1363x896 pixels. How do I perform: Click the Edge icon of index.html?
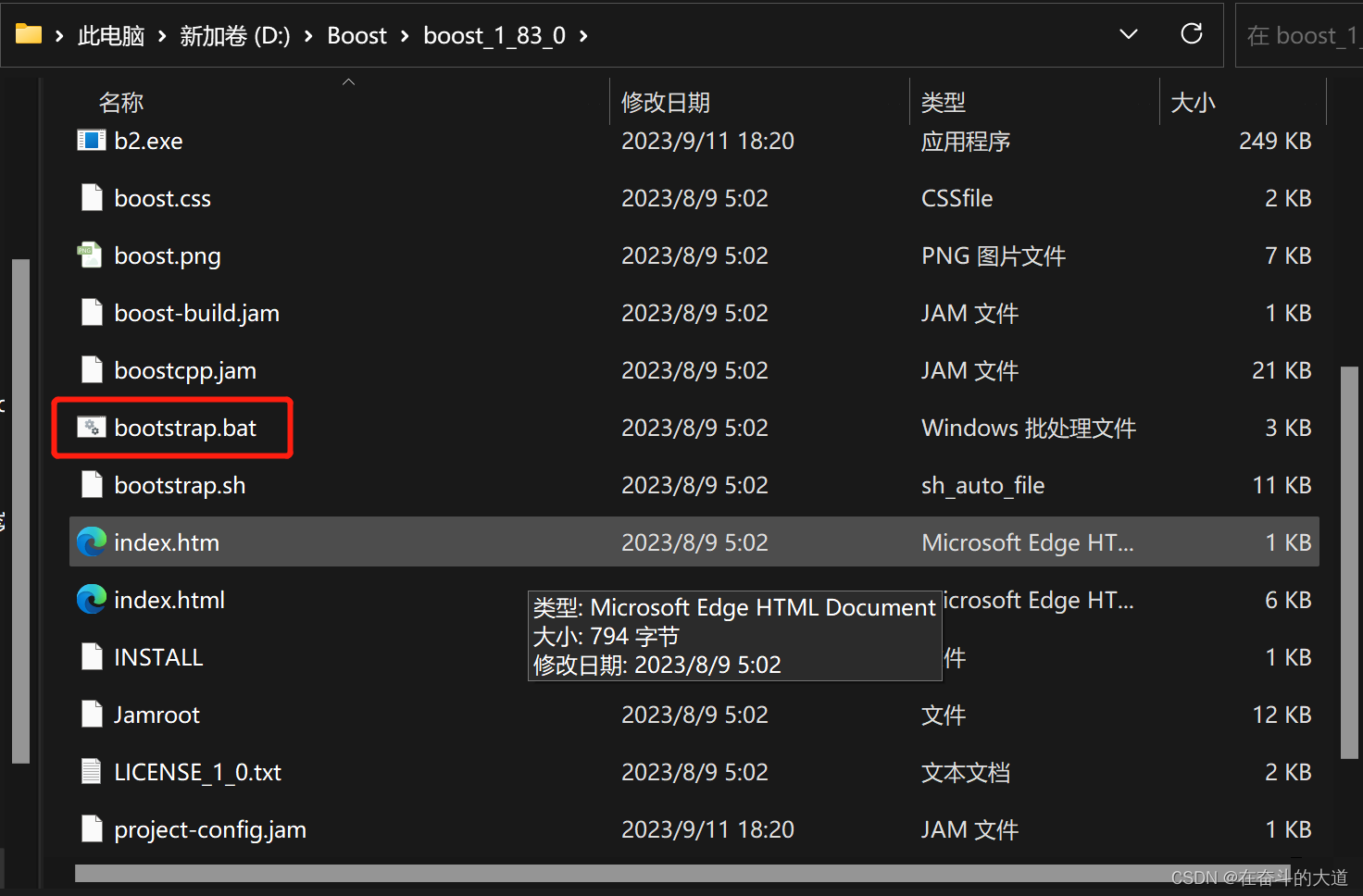point(92,600)
